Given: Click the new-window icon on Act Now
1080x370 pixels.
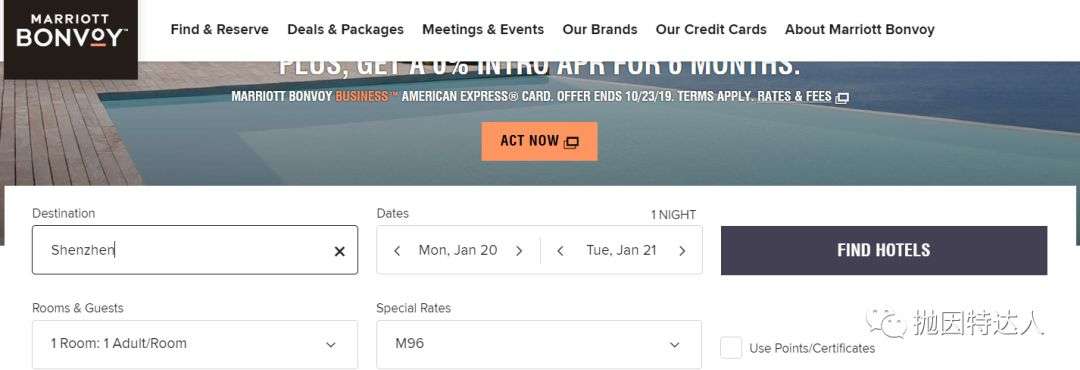Looking at the screenshot, I should point(571,143).
